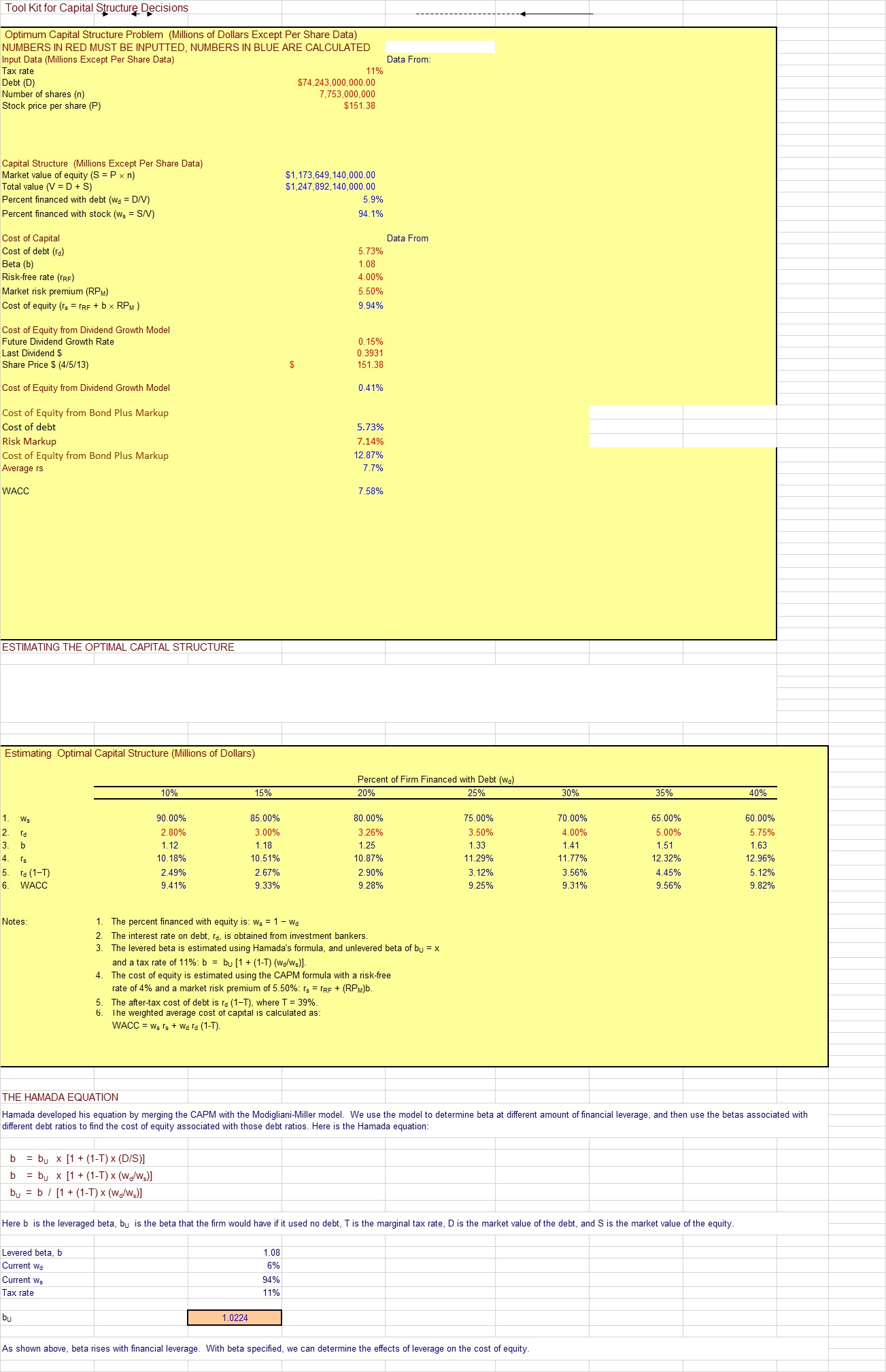The height and width of the screenshot is (1372, 886).
Task: Select the beta 1.25 table cell
Action: (x=367, y=846)
